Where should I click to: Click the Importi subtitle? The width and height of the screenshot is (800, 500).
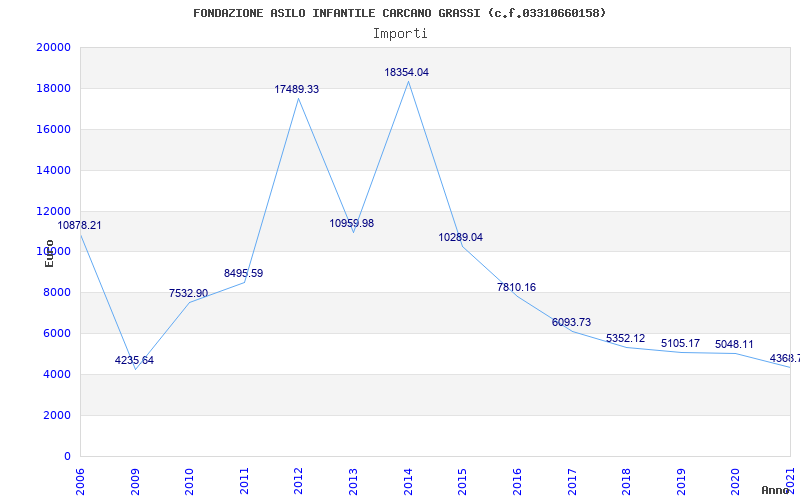[x=400, y=34]
